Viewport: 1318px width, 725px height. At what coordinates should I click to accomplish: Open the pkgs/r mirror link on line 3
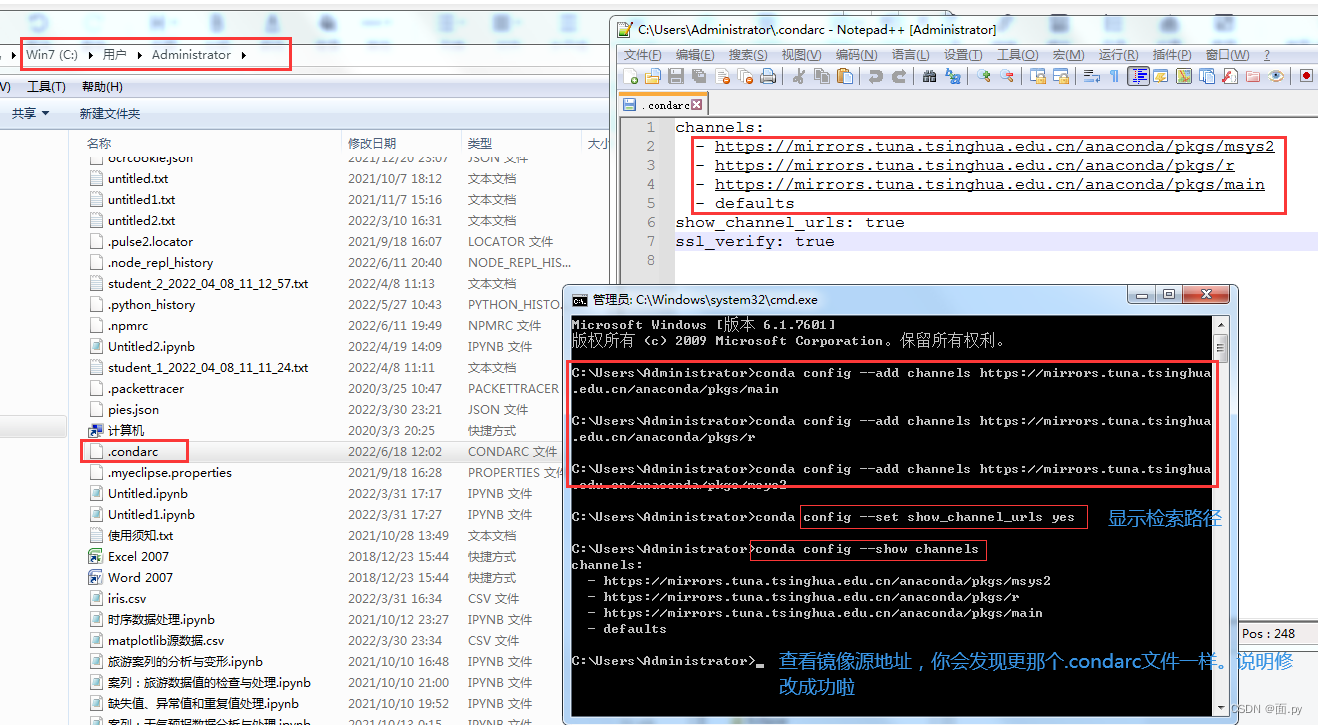(x=974, y=165)
